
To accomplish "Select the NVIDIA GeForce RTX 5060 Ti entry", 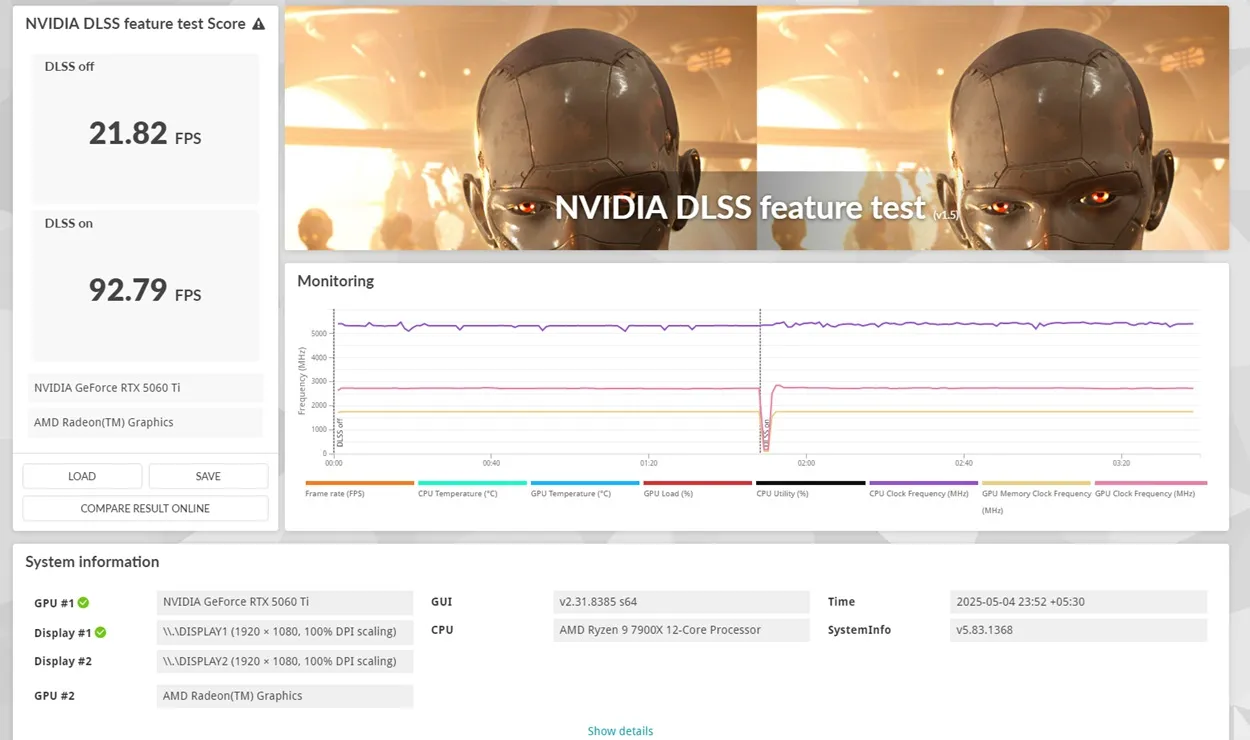I will [145, 387].
